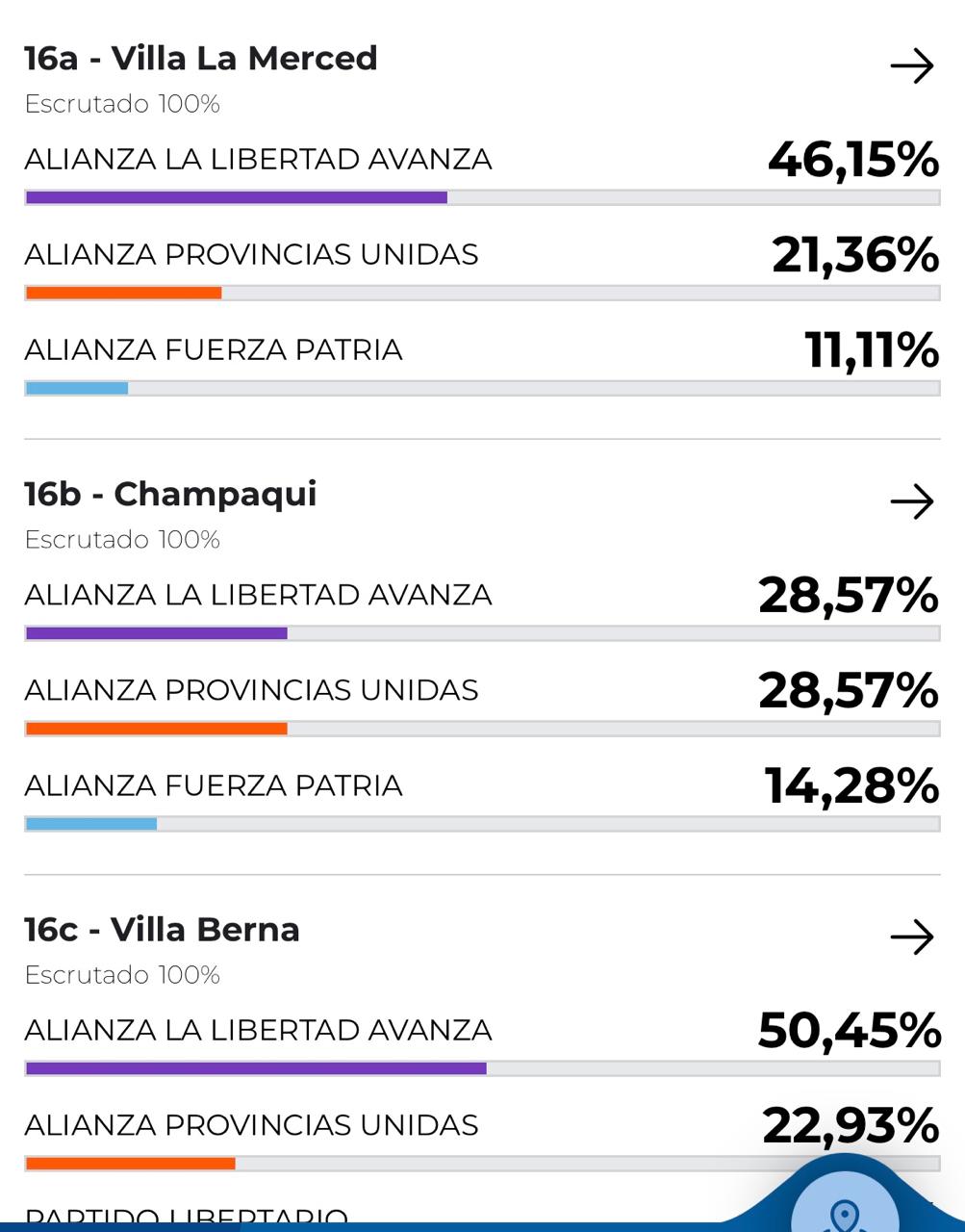Click the purple Libertad Avanza bar in Villa La Merced
Screen dimensions: 965x1232
236,198
